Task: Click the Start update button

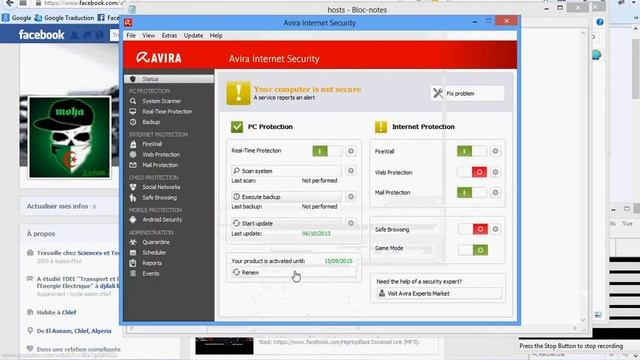Action: tap(286, 223)
